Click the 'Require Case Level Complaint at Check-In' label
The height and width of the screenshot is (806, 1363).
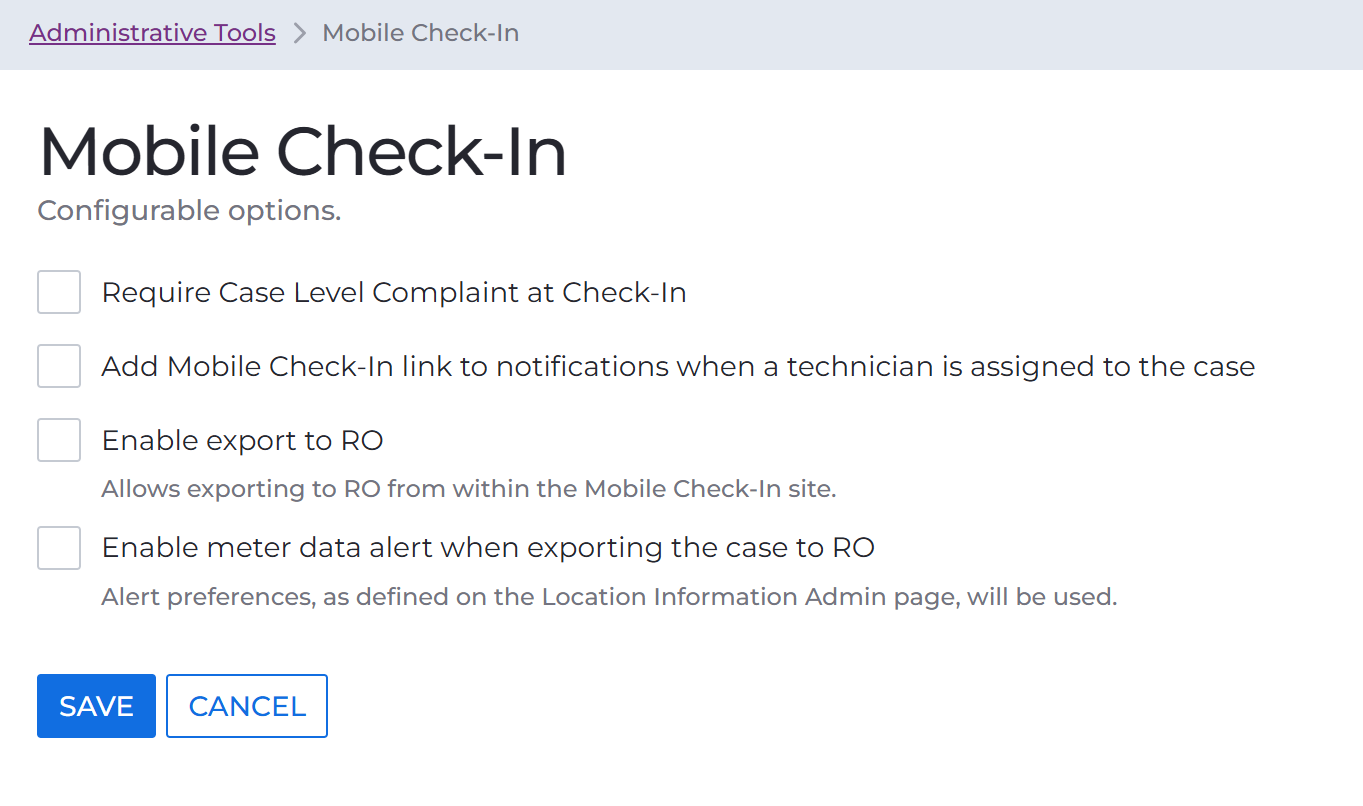[394, 293]
